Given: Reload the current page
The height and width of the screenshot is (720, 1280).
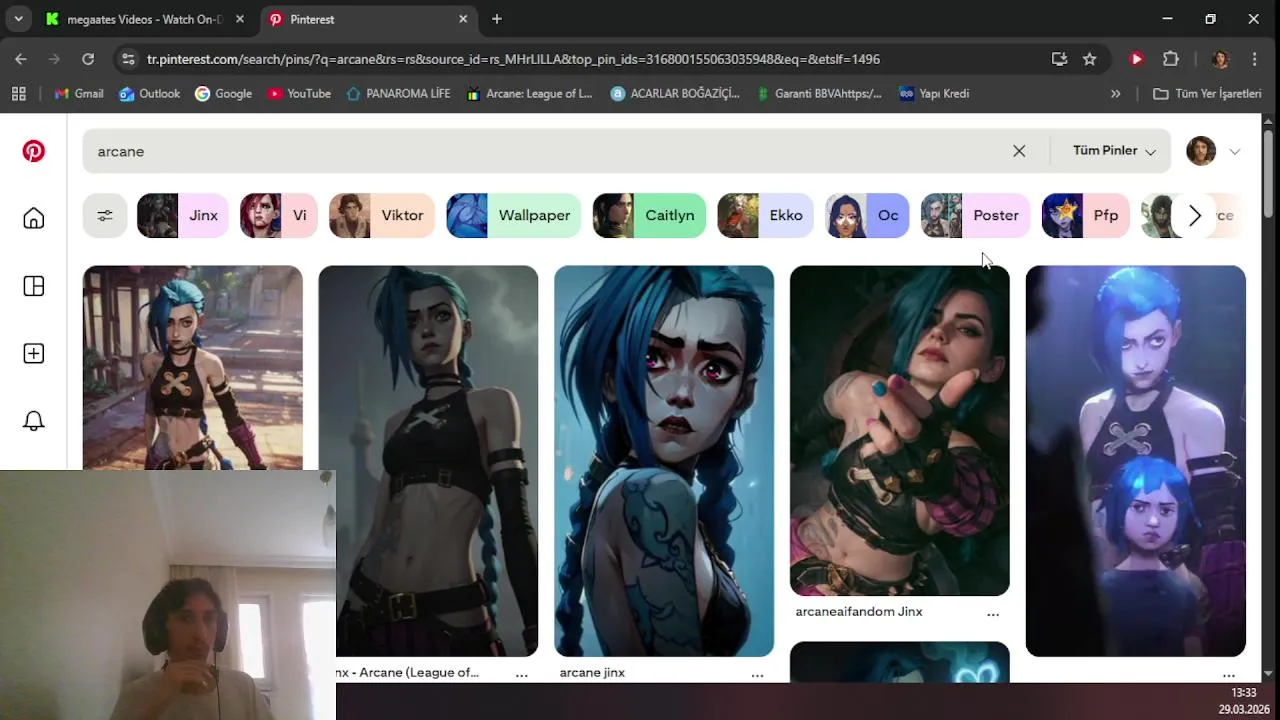Looking at the screenshot, I should (88, 59).
